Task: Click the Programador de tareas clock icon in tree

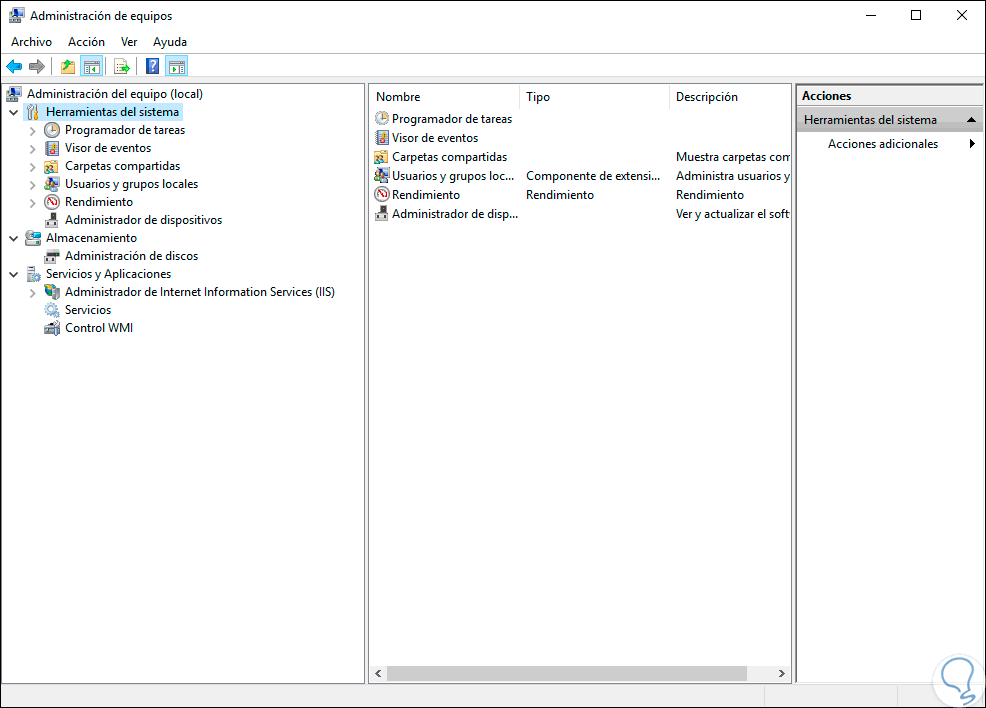Action: tap(52, 130)
